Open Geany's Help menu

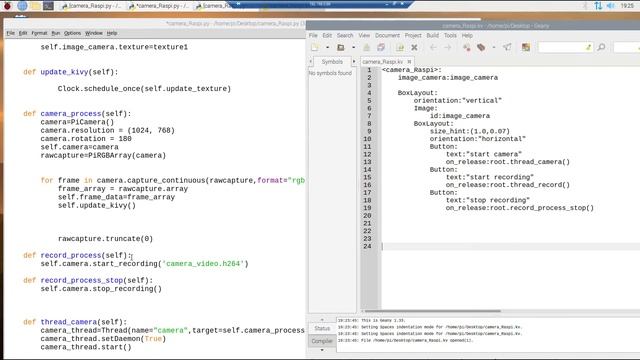[x=467, y=36]
